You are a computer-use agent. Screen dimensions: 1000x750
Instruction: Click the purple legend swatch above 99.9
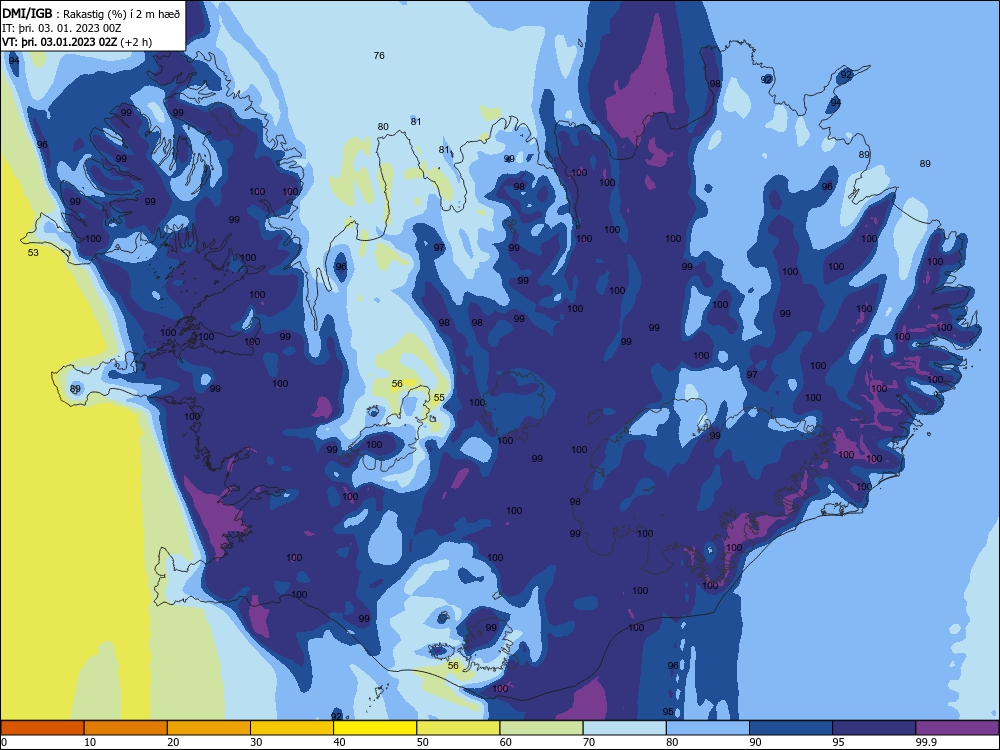click(x=957, y=728)
